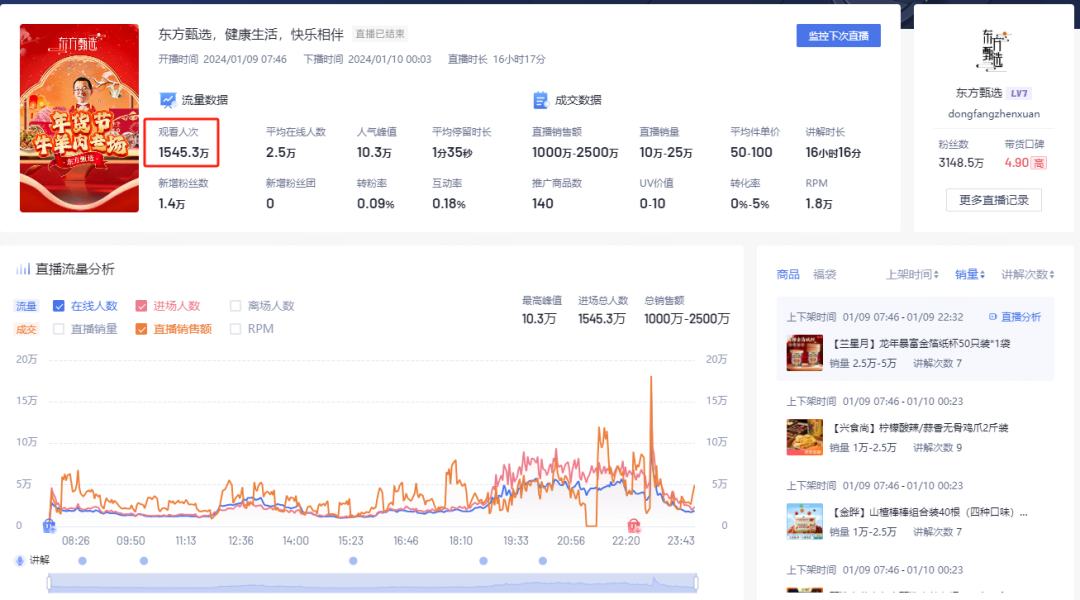The width and height of the screenshot is (1080, 600).
Task: Click the 直播已结束 status tag
Action: pyautogui.click(x=380, y=34)
